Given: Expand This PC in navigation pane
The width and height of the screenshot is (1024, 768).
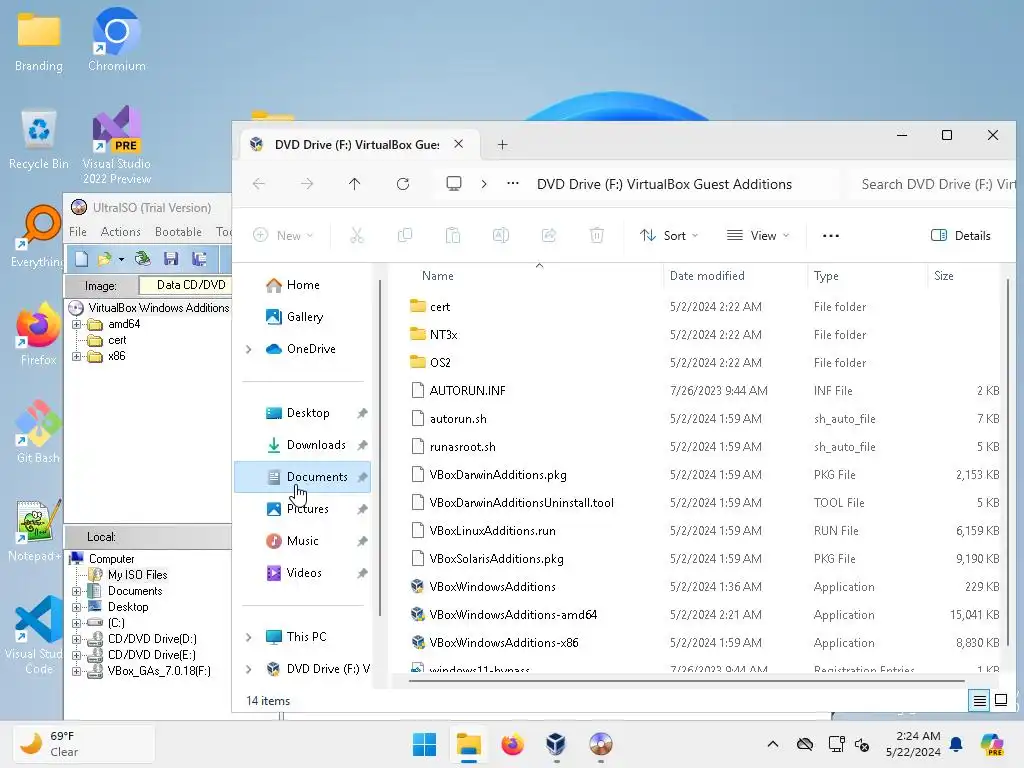Looking at the screenshot, I should tap(249, 637).
